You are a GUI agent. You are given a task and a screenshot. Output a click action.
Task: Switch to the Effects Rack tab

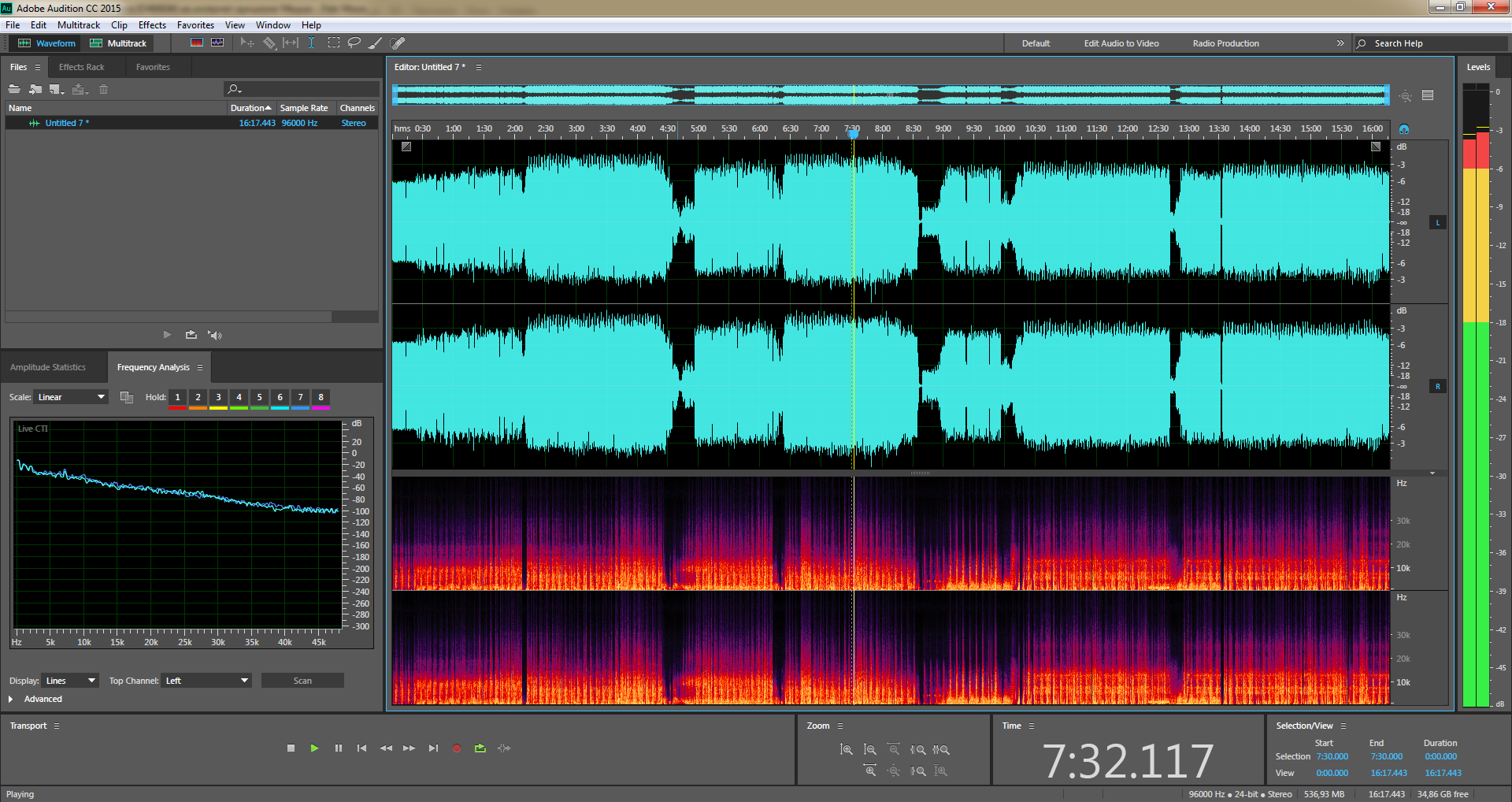(81, 67)
